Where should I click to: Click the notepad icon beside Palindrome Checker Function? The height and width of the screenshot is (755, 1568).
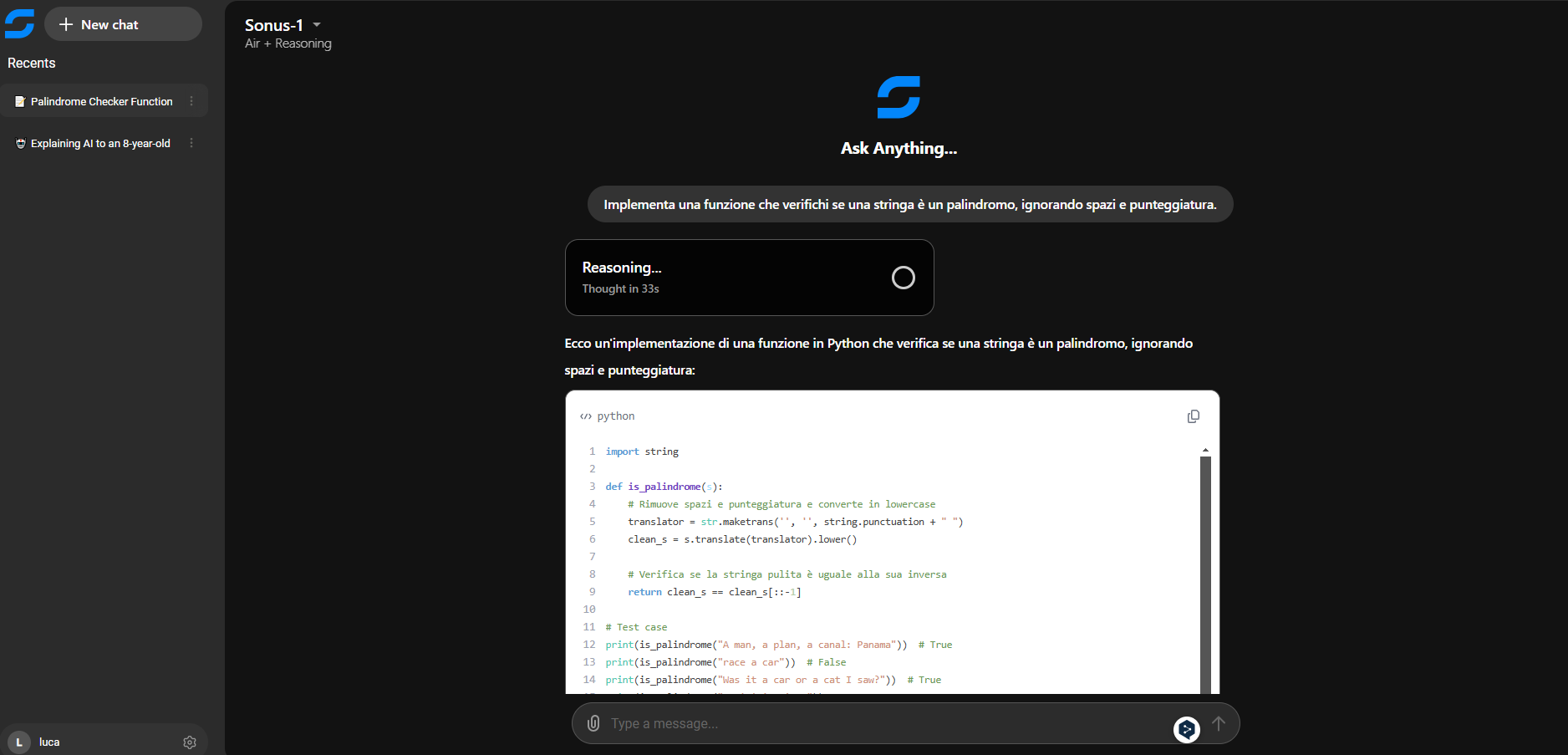(x=20, y=101)
